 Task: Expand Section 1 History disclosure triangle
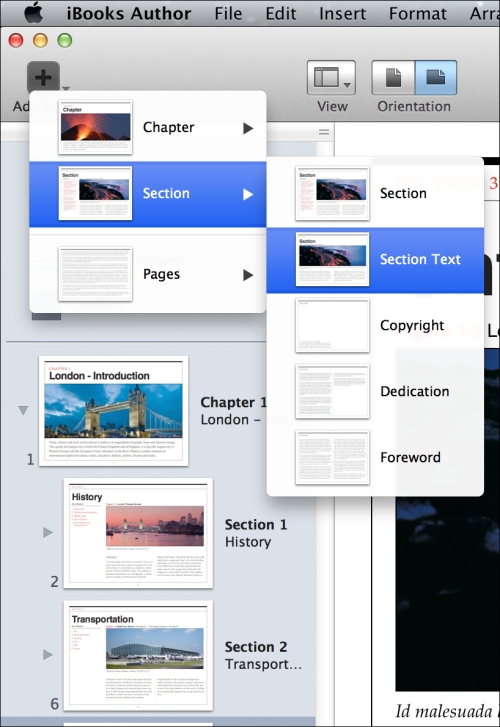point(48,532)
